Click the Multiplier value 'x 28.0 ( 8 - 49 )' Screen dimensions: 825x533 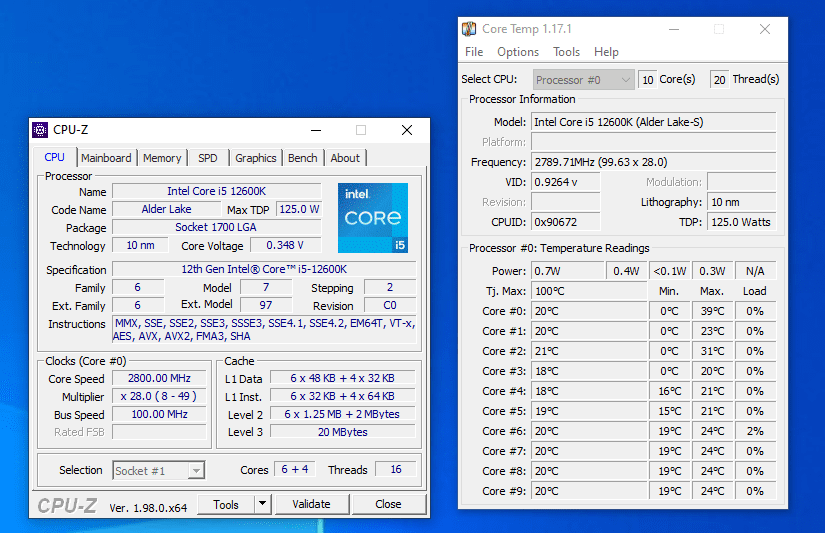click(159, 396)
